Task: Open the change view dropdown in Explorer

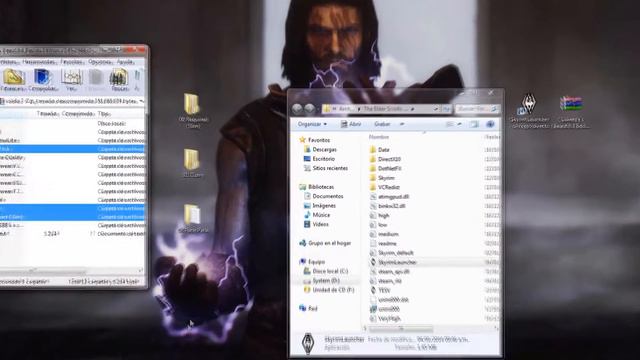Action: point(460,124)
